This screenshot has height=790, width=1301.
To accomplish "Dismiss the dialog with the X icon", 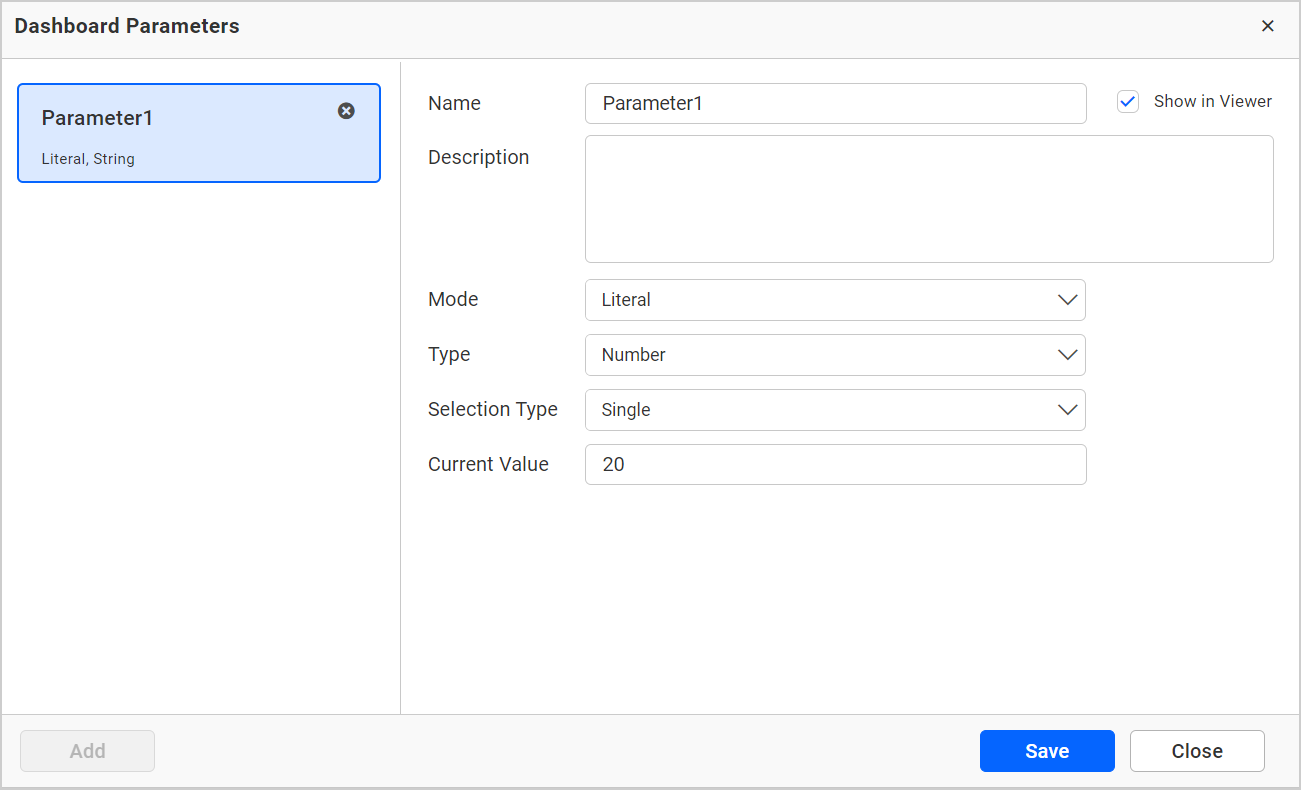I will (1267, 26).
